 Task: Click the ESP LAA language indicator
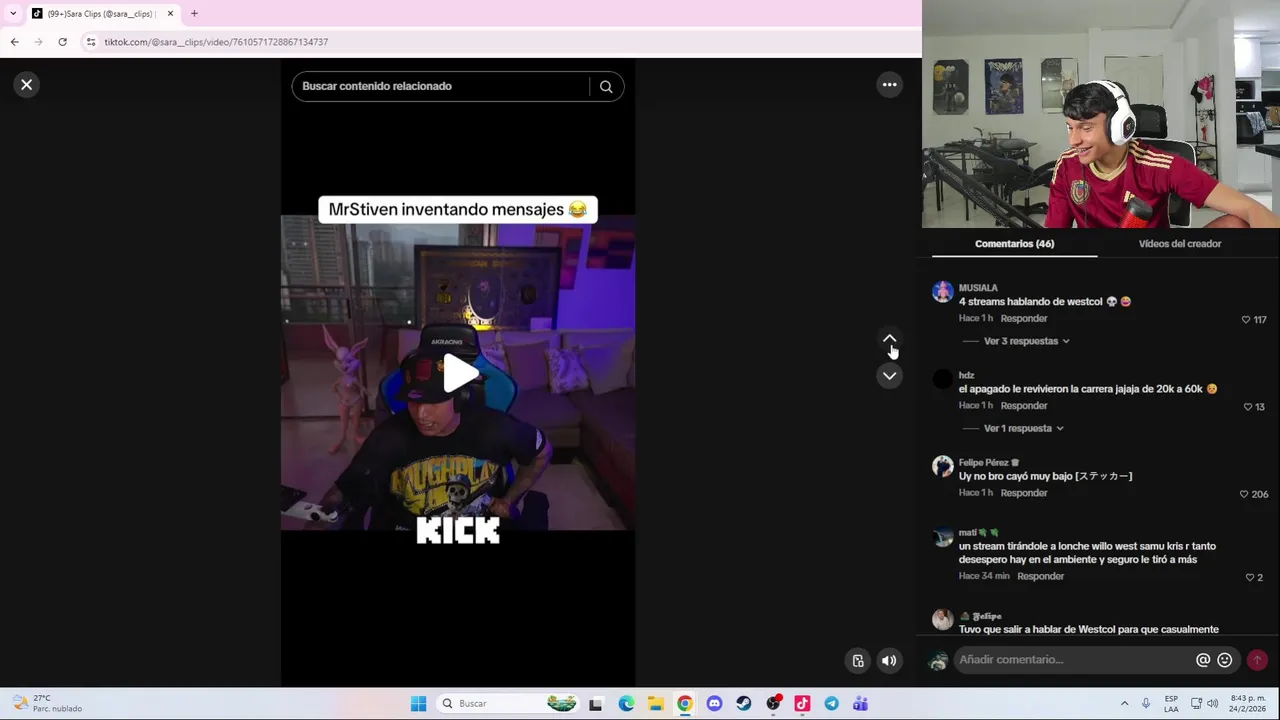1171,704
